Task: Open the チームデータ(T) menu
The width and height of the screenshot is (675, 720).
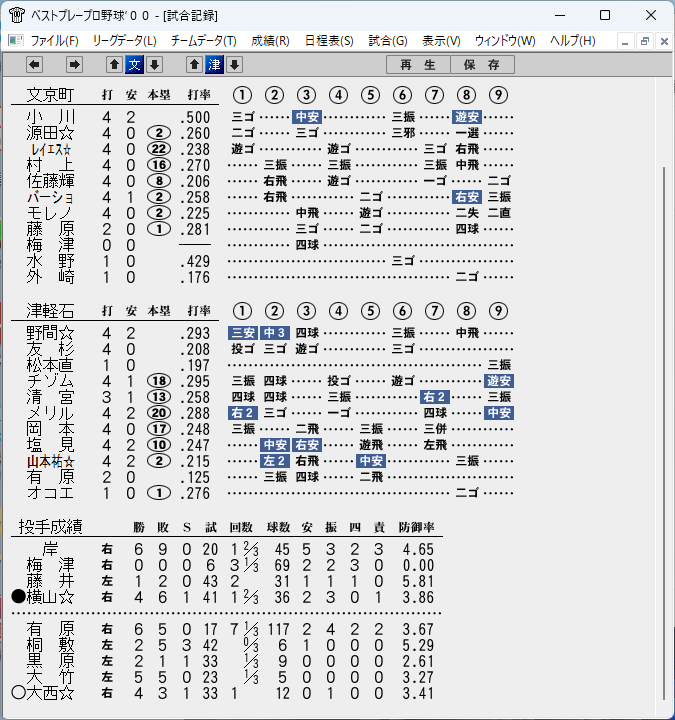Action: pos(203,41)
